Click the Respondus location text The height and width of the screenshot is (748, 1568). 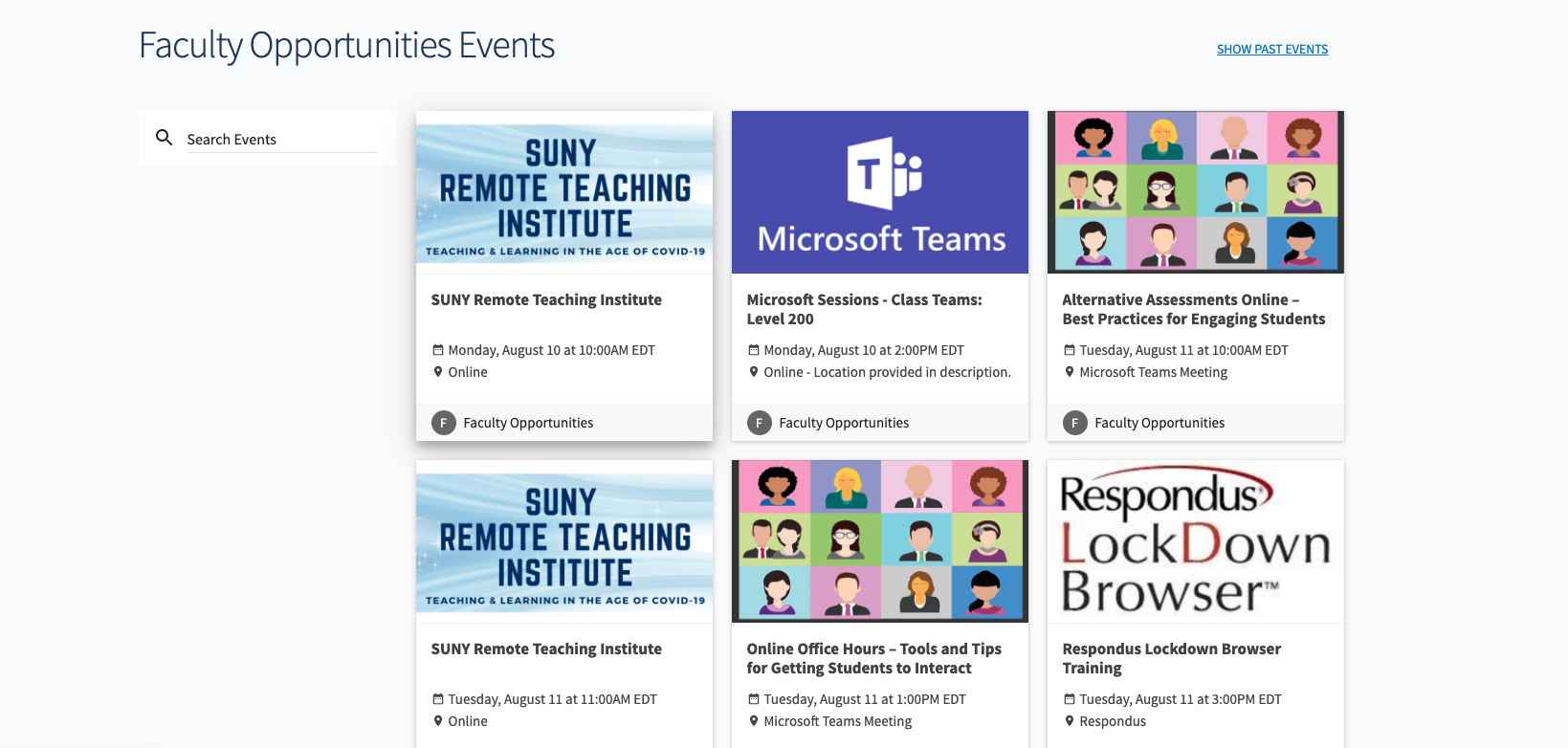tap(1113, 721)
